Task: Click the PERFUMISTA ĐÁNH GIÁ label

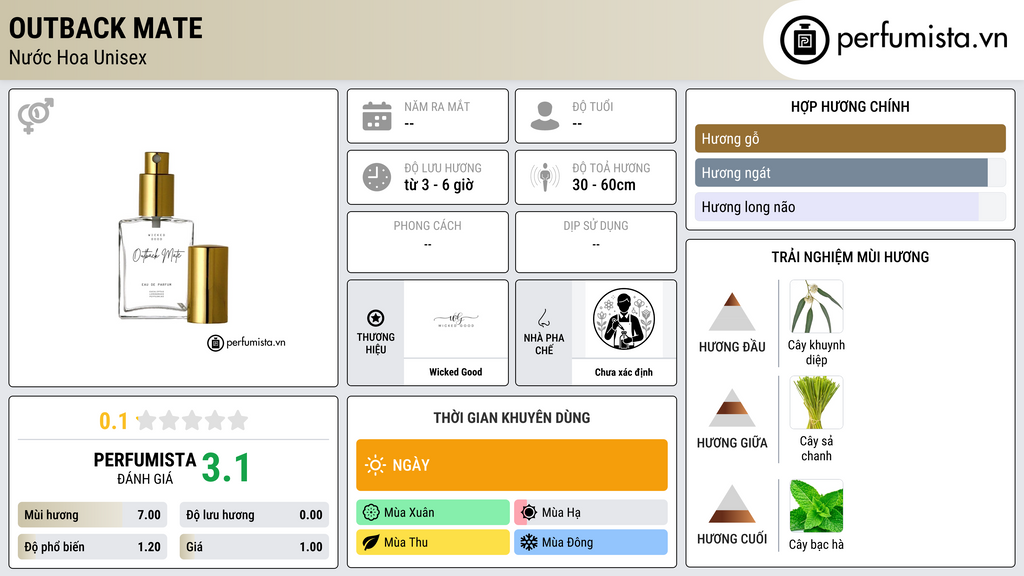Action: [145, 468]
